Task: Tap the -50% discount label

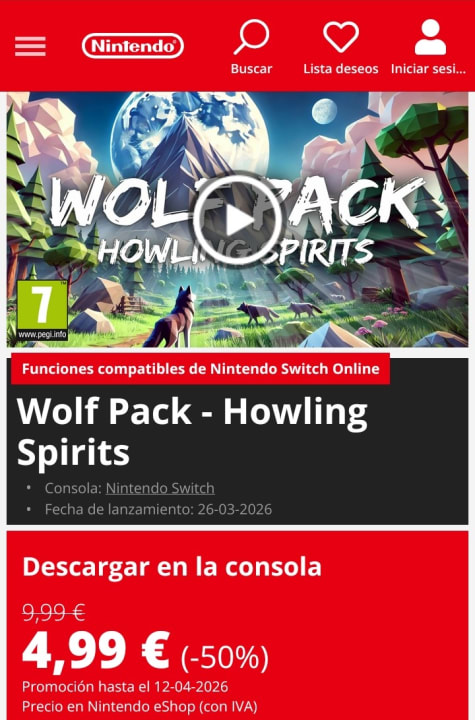Action: pyautogui.click(x=225, y=657)
